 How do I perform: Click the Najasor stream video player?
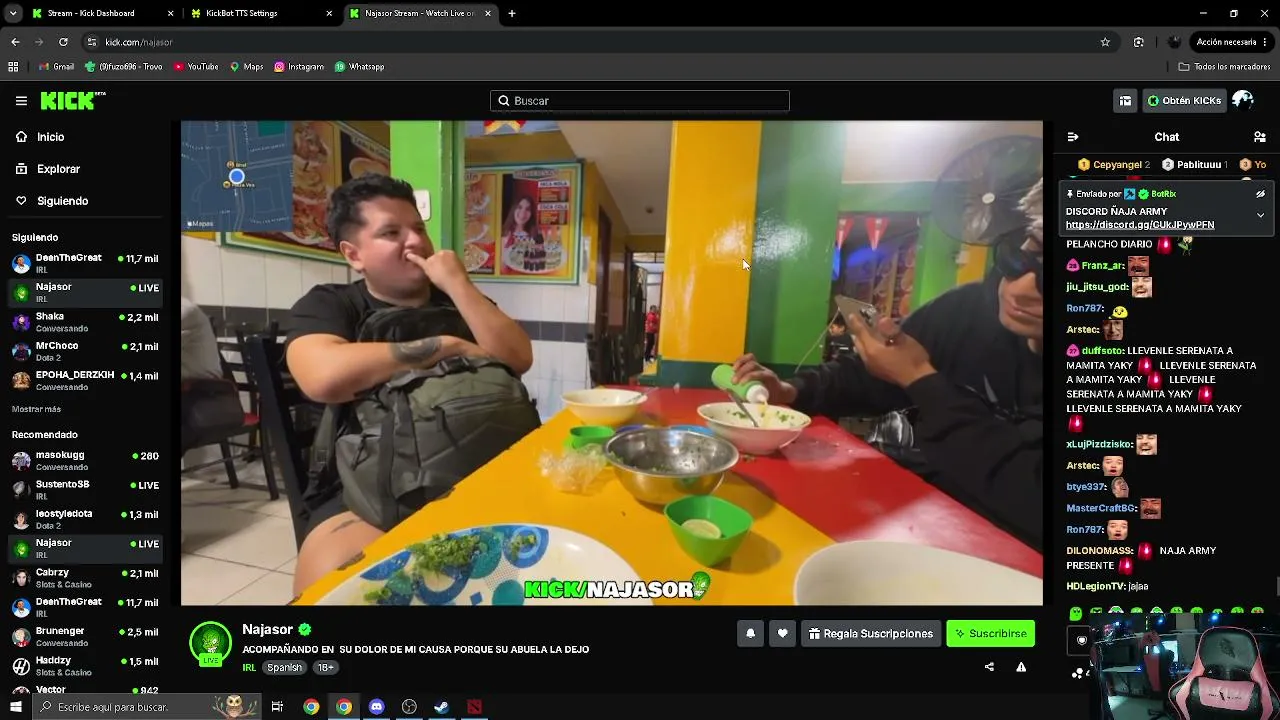pyautogui.click(x=612, y=363)
